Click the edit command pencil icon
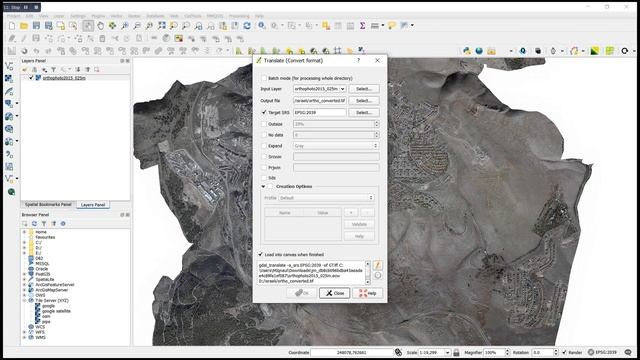 click(378, 265)
